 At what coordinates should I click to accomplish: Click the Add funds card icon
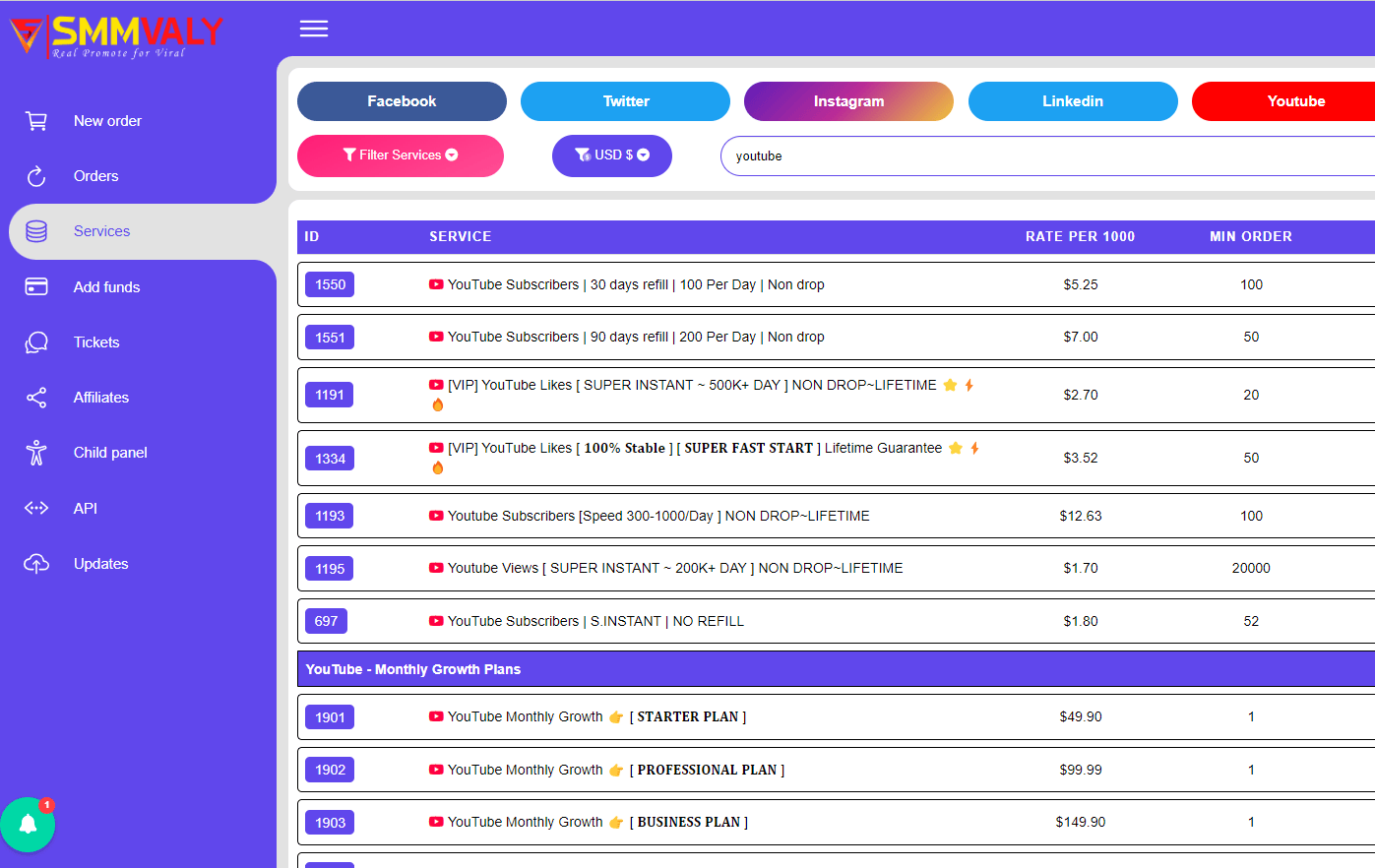pyautogui.click(x=36, y=286)
